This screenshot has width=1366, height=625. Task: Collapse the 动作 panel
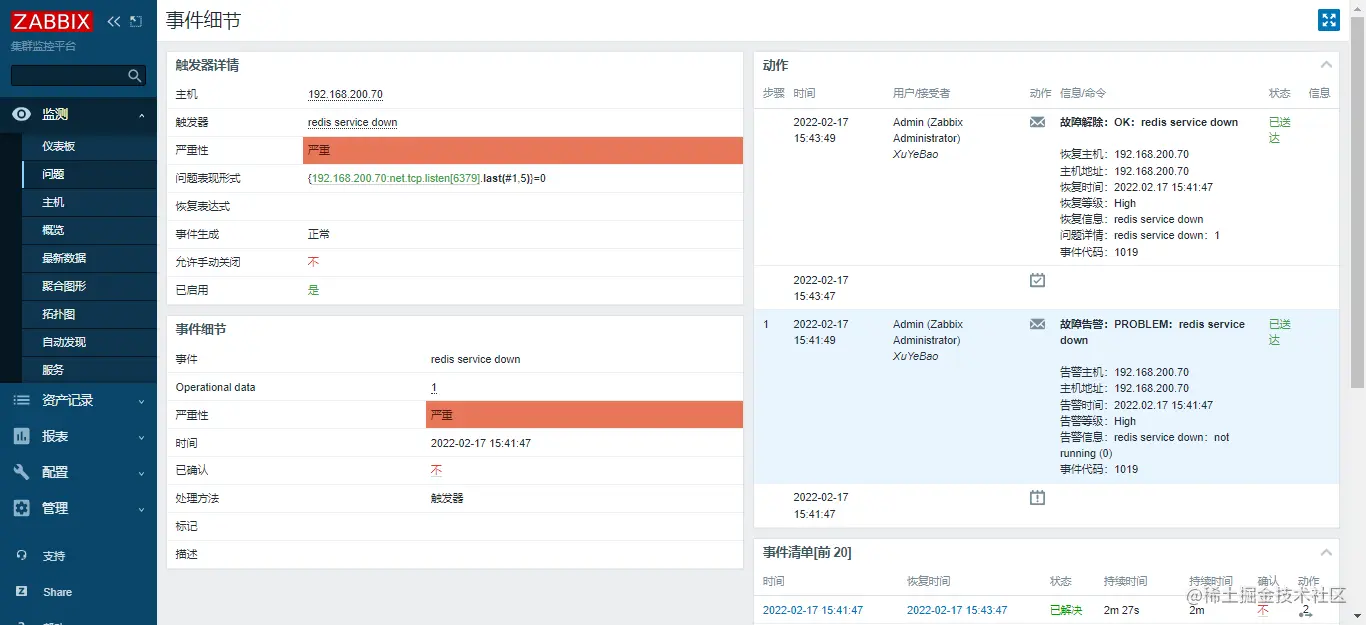[x=1326, y=65]
